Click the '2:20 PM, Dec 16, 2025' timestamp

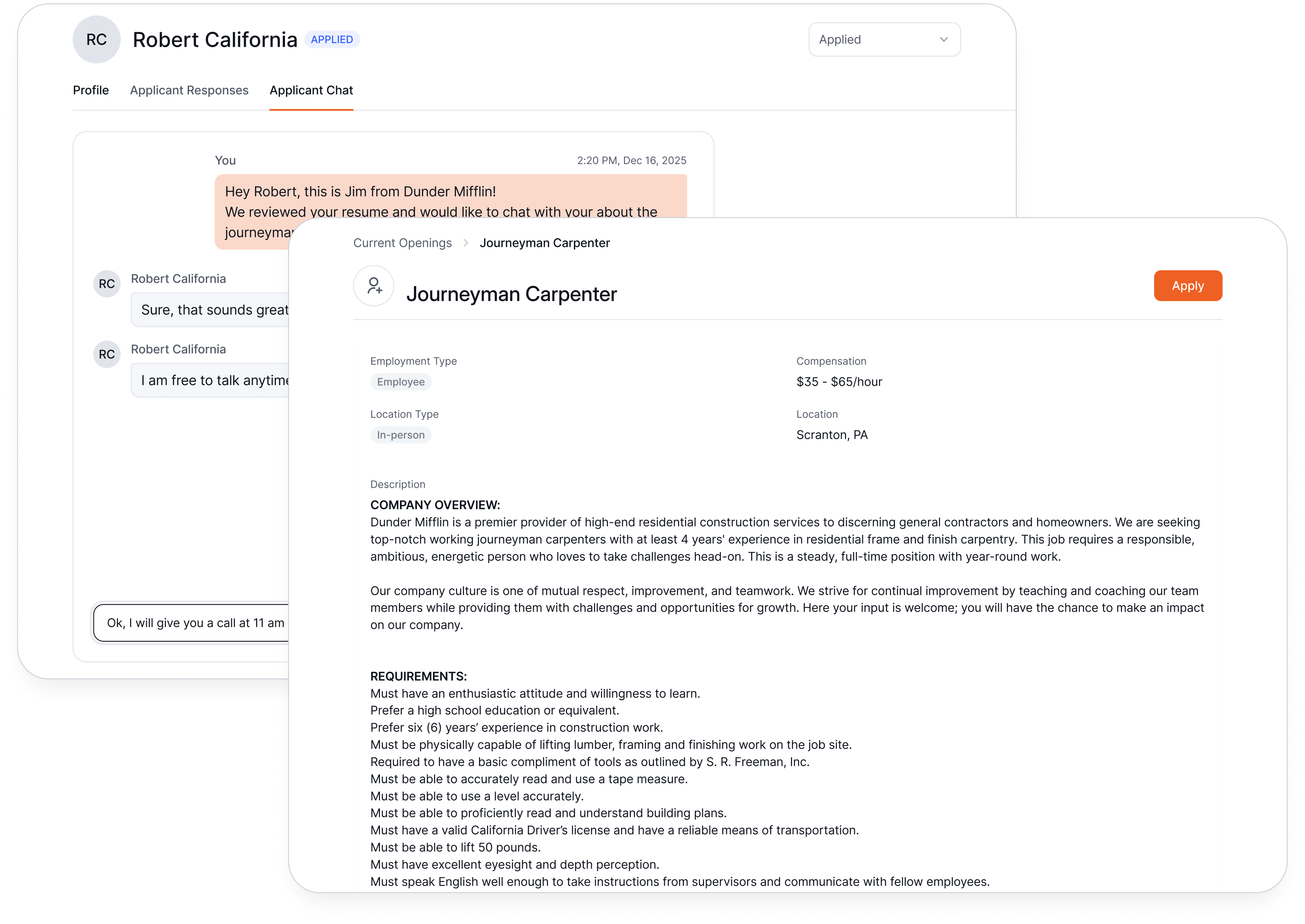tap(631, 160)
